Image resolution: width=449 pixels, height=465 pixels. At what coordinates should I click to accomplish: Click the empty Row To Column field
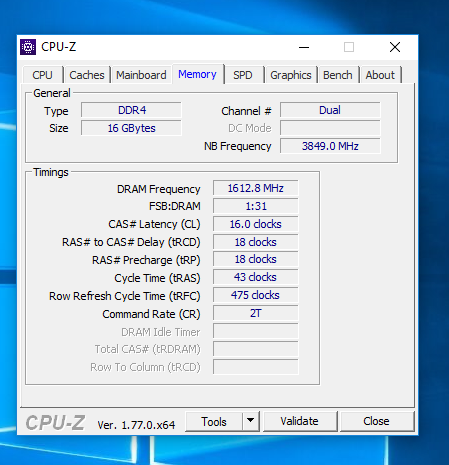256,367
